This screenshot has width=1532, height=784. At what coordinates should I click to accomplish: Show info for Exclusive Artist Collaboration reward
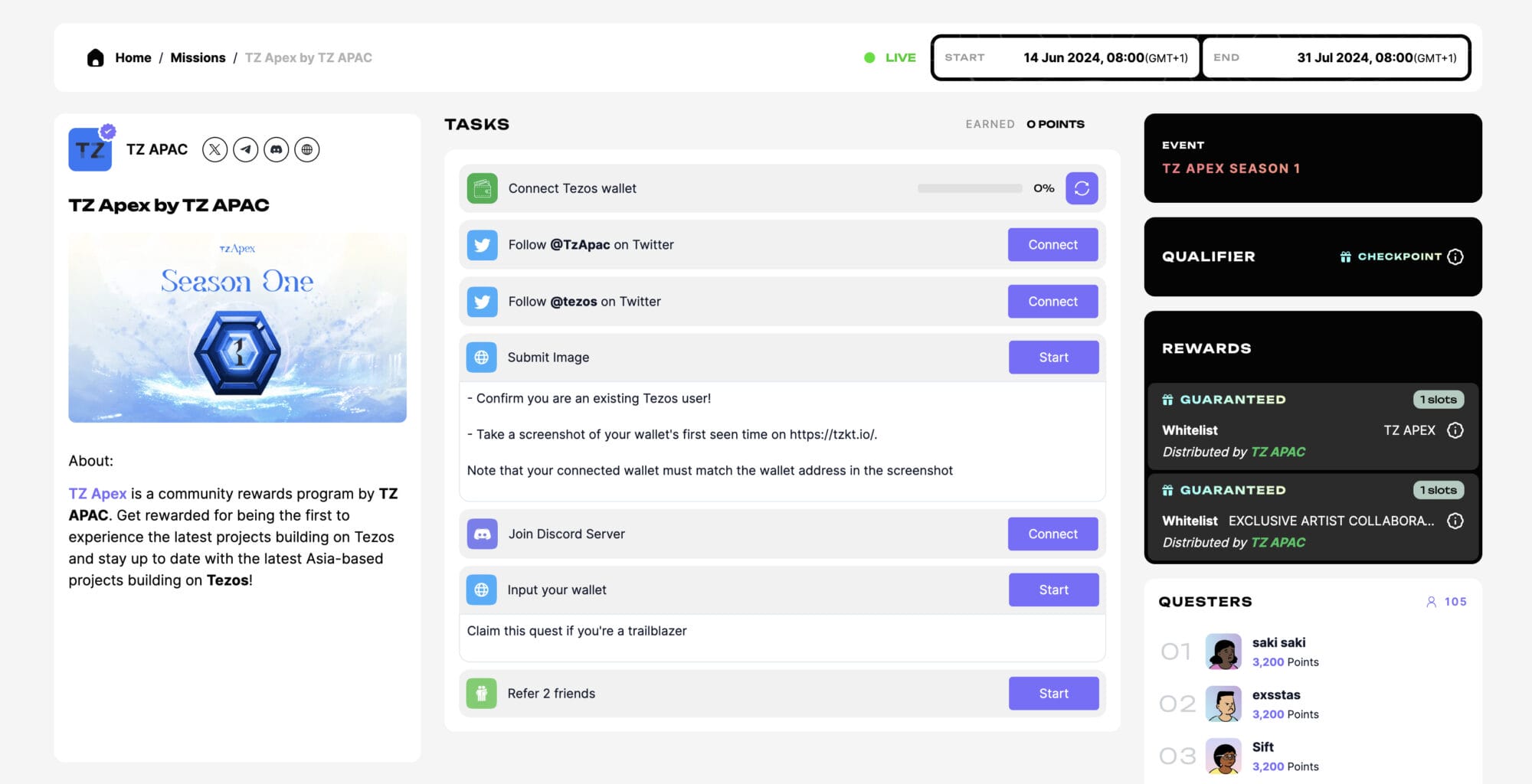click(x=1455, y=521)
